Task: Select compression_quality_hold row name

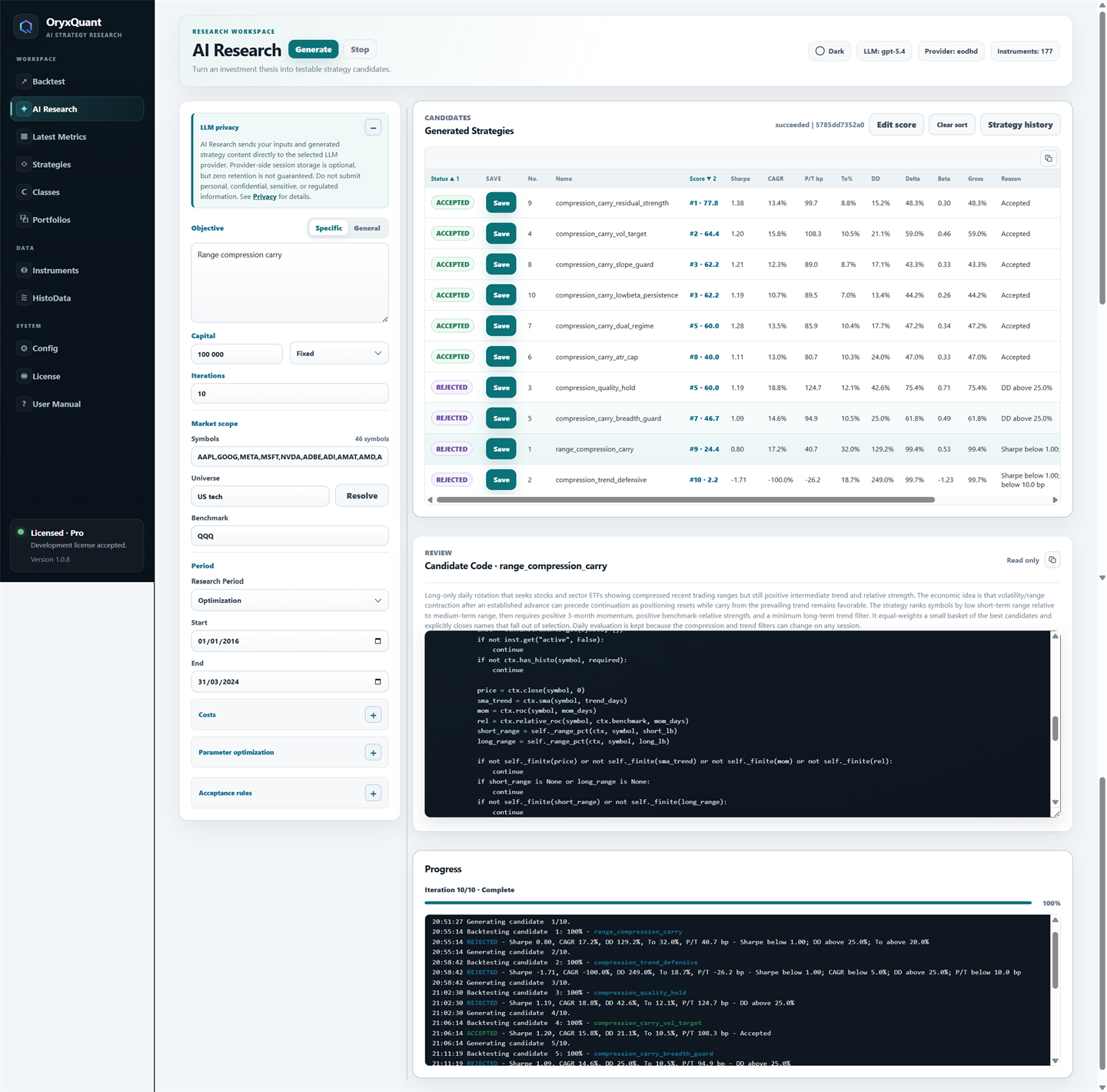Action: [595, 388]
